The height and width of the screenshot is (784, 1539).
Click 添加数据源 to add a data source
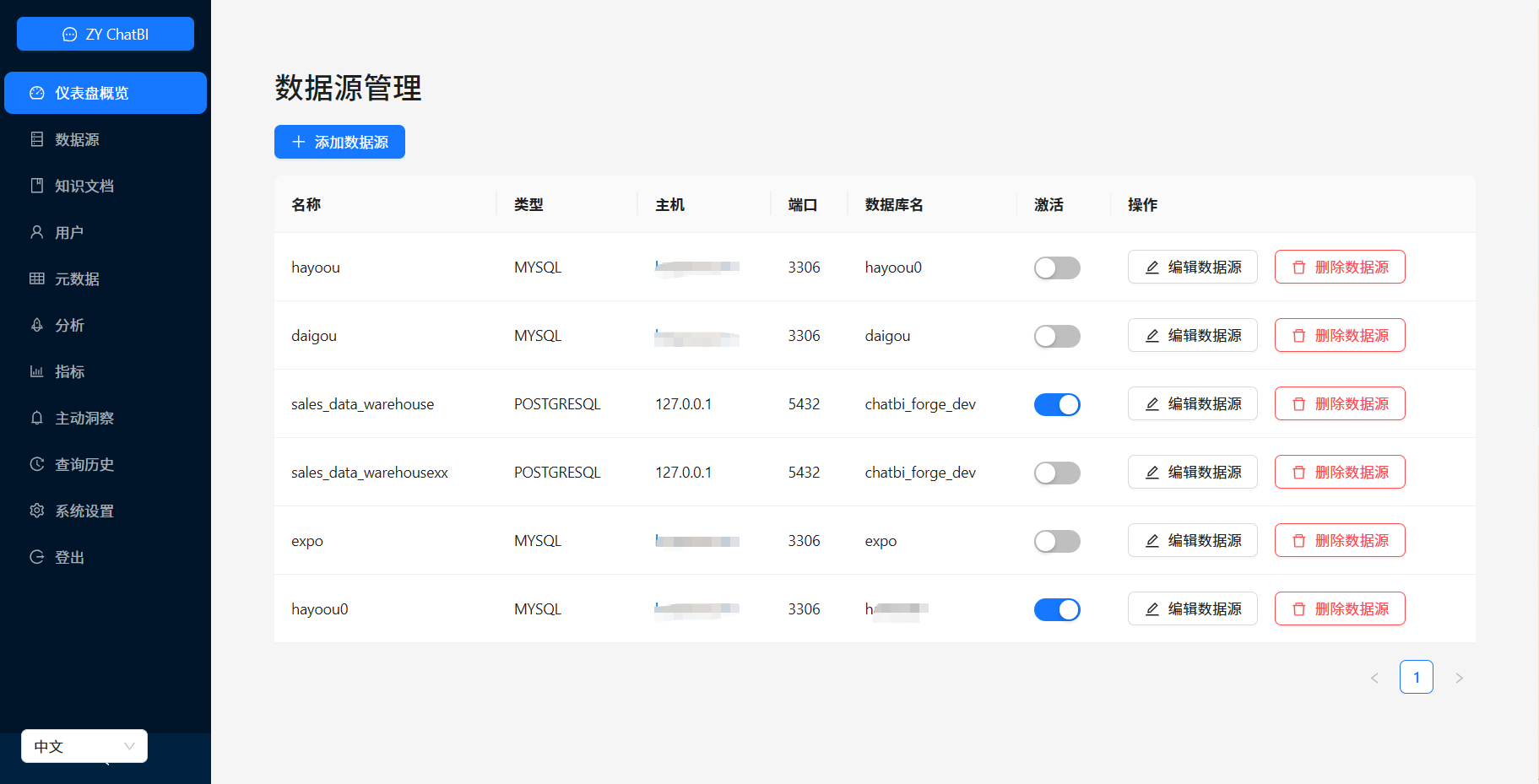click(x=339, y=142)
